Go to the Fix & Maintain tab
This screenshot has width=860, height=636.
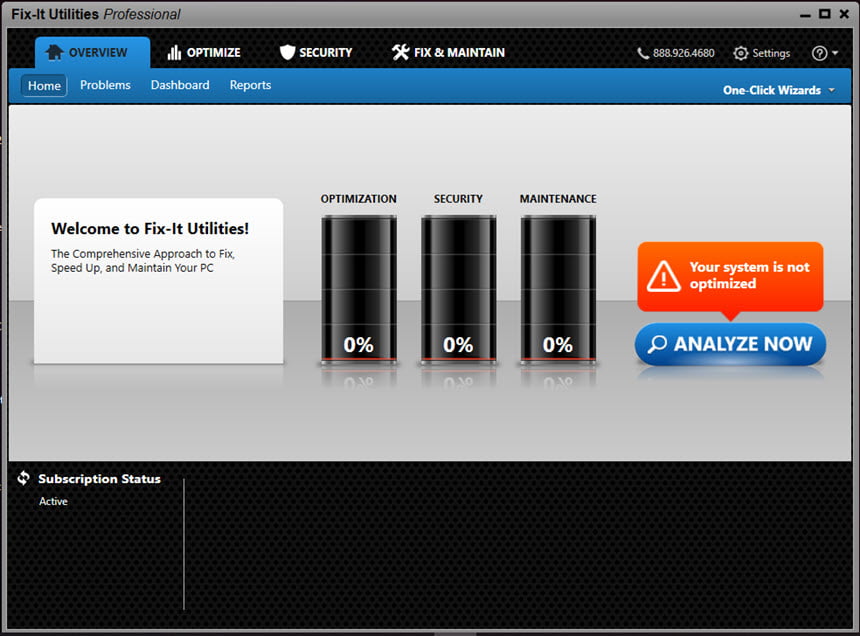(x=448, y=53)
